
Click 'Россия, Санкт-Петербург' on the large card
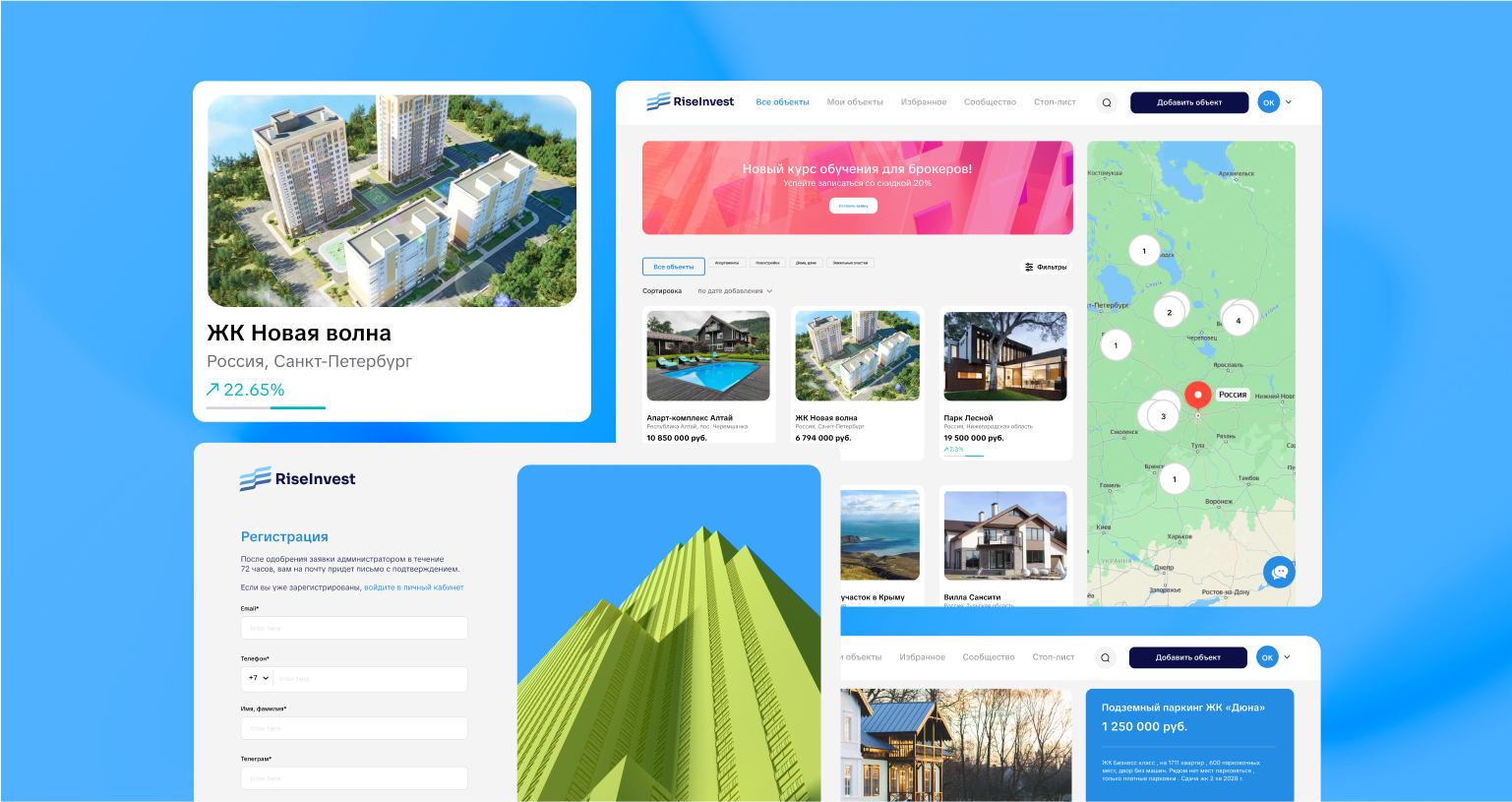[309, 361]
